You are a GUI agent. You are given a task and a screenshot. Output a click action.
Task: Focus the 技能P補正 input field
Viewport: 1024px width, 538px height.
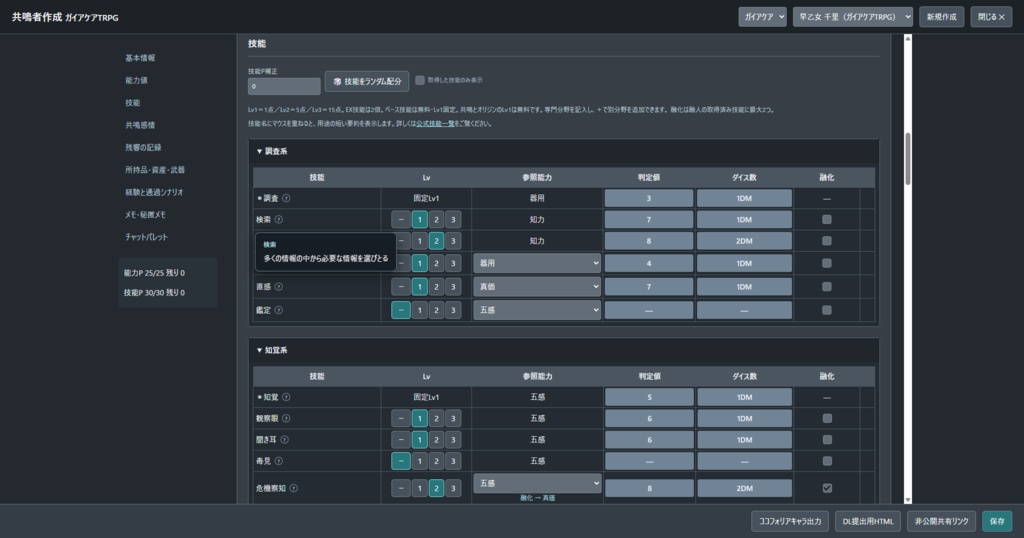[x=284, y=86]
